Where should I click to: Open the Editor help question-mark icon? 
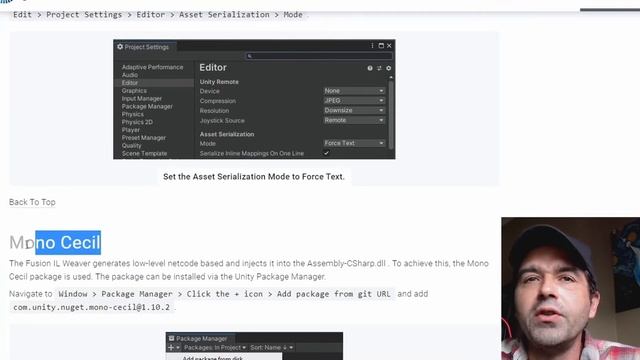370,68
